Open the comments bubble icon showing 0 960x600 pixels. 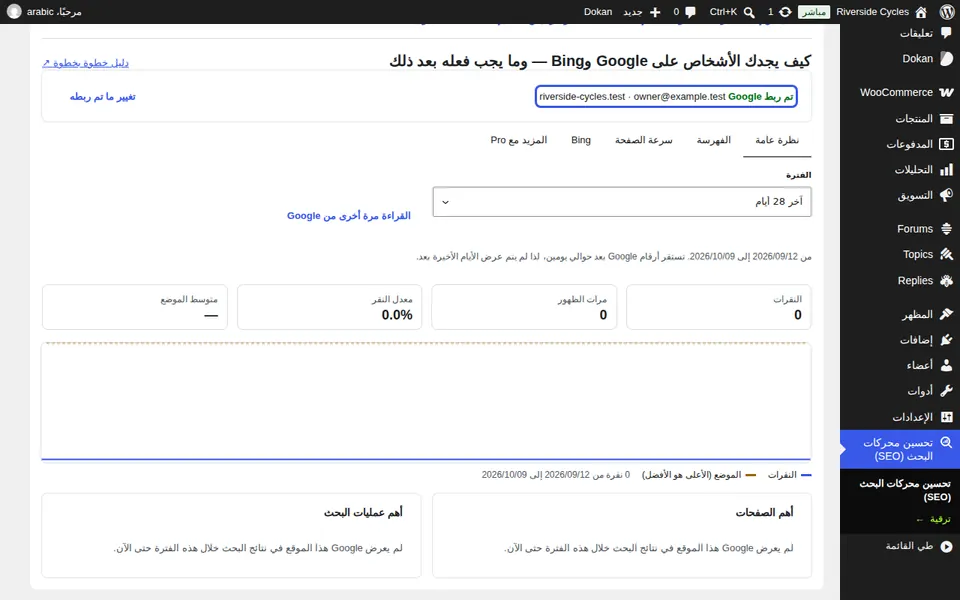(691, 12)
